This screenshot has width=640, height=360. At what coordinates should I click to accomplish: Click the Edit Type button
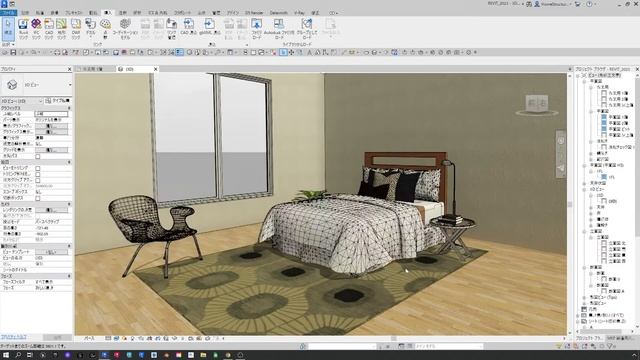click(57, 101)
